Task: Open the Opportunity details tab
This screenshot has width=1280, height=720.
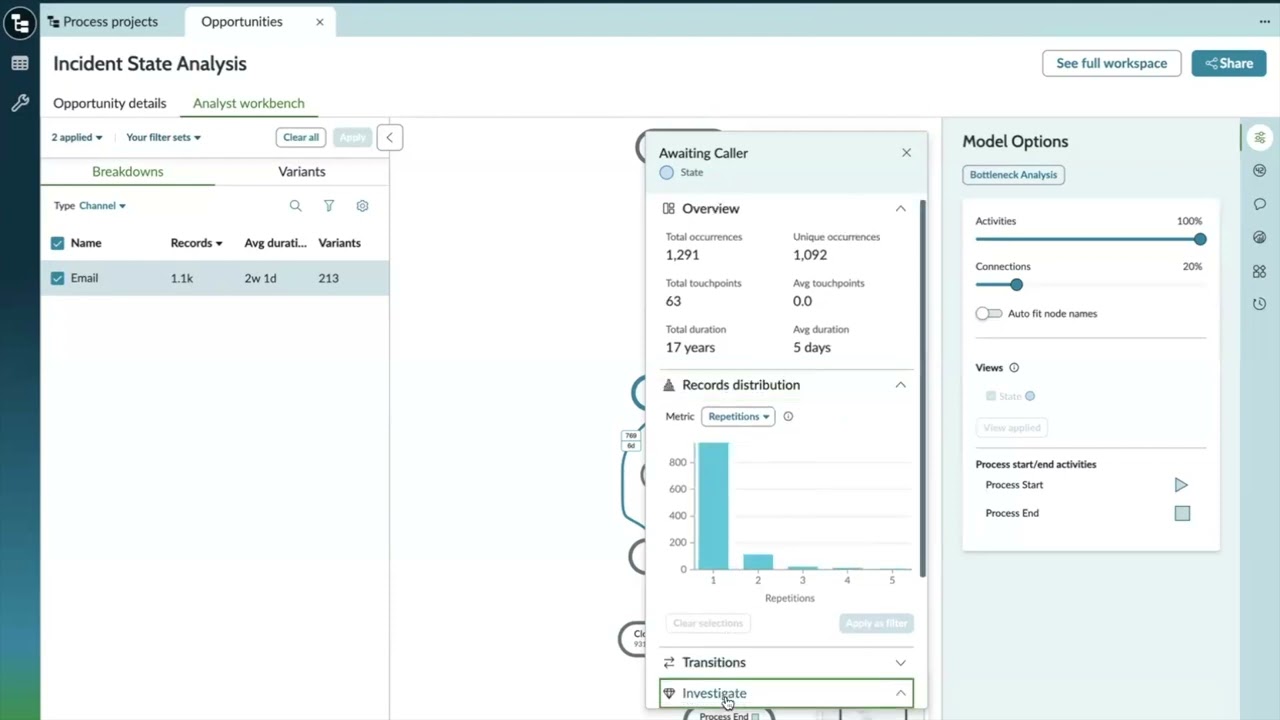Action: (x=110, y=103)
